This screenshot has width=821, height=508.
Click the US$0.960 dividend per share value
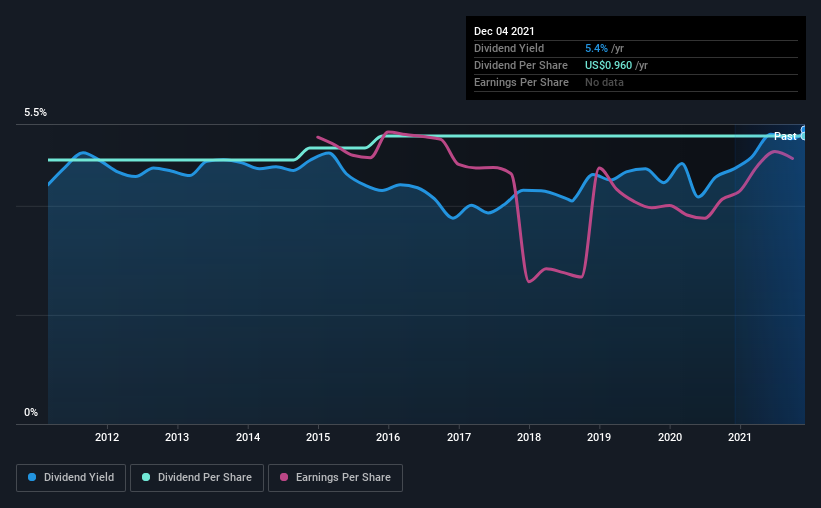point(609,65)
